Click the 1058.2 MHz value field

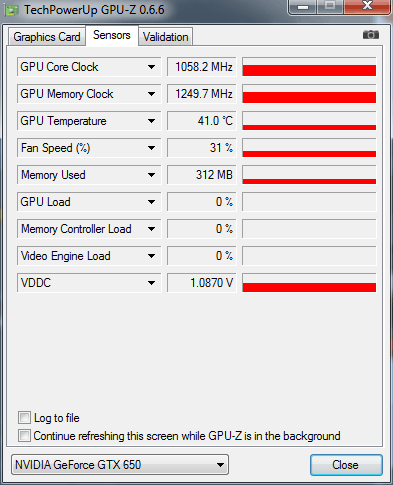tap(202, 67)
